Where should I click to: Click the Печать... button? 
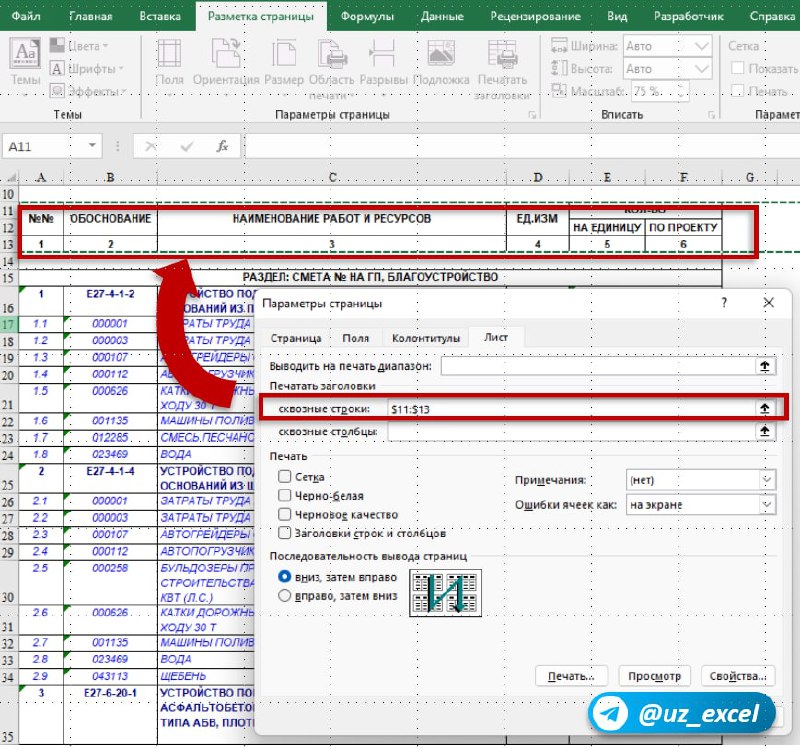pos(571,676)
